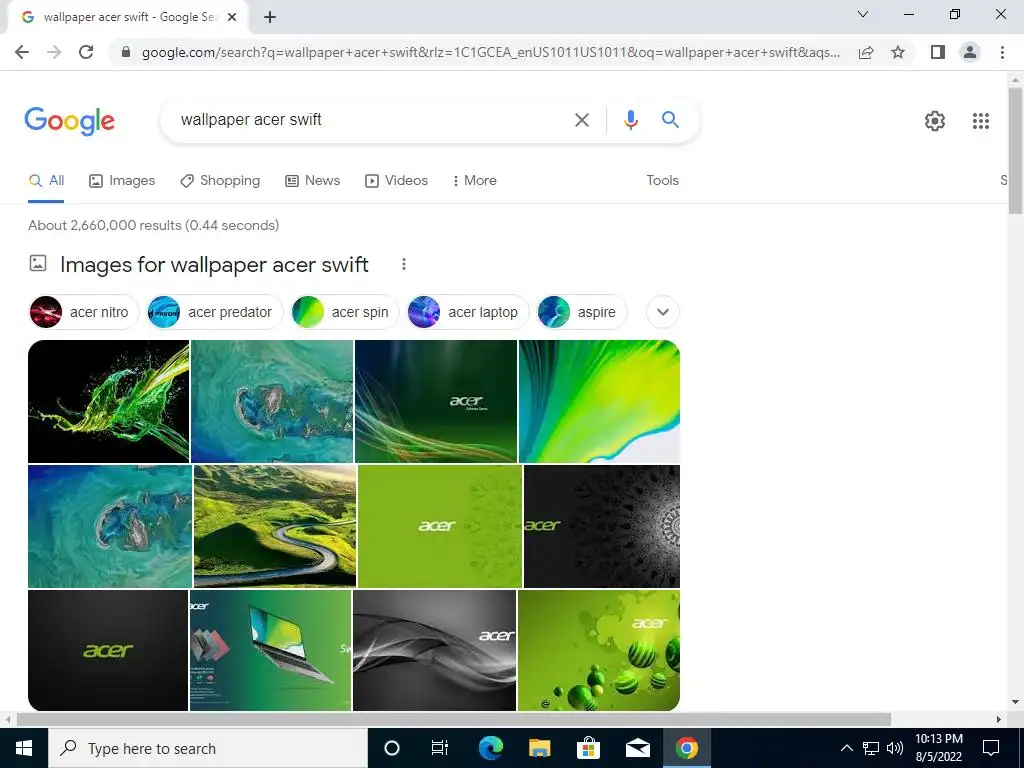Open green and white wave wallpaper

[x=599, y=401]
